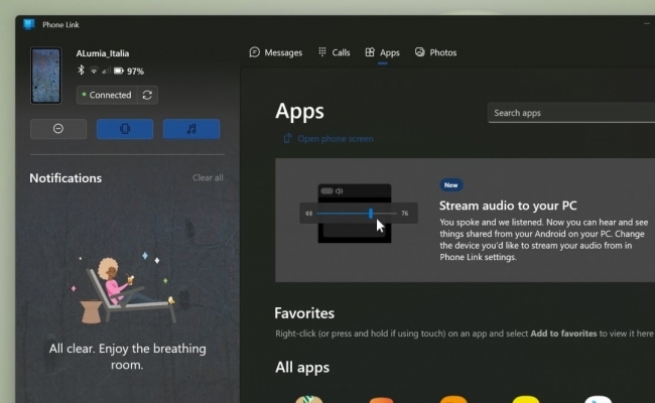655x403 pixels.
Task: Open the Photos tab
Action: [x=436, y=53]
